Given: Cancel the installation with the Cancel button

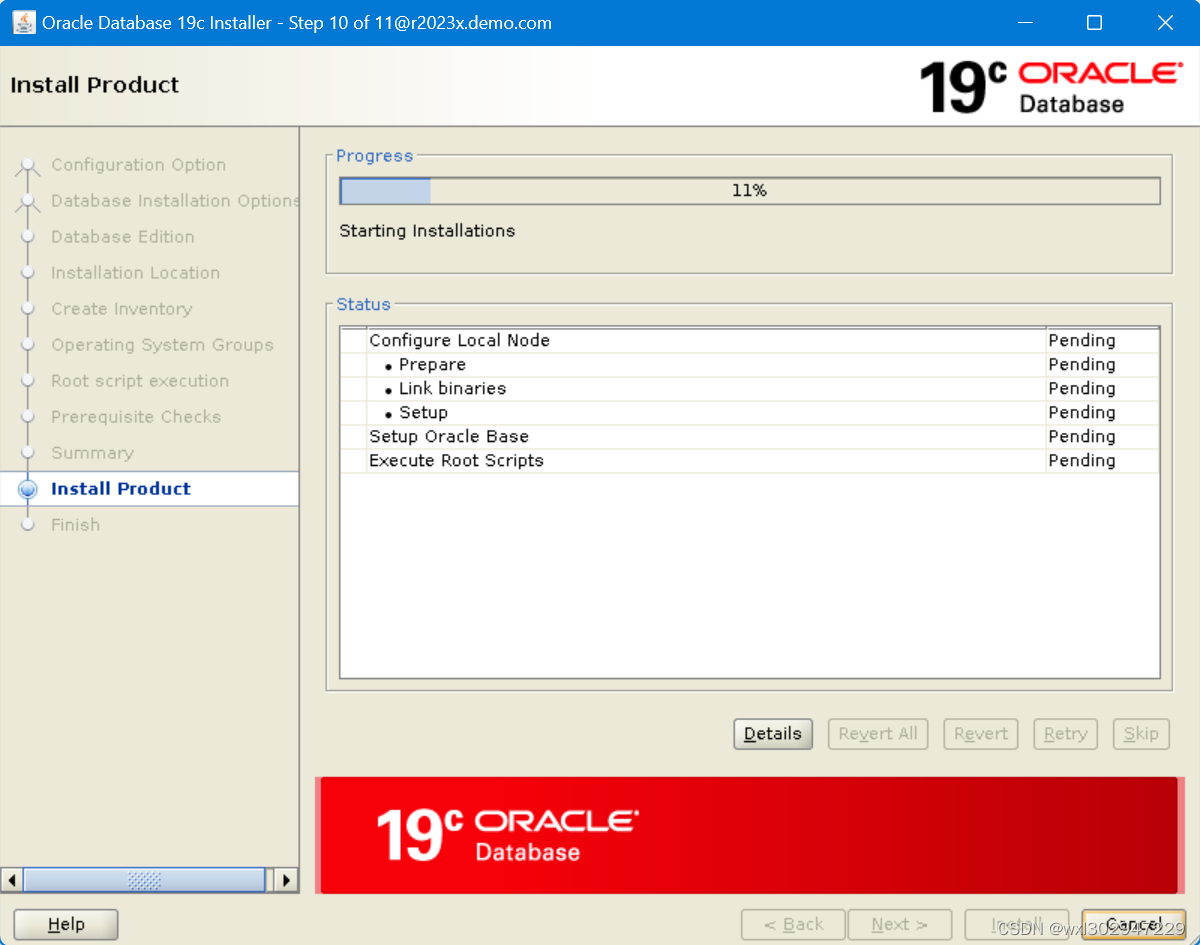Looking at the screenshot, I should 1134,925.
